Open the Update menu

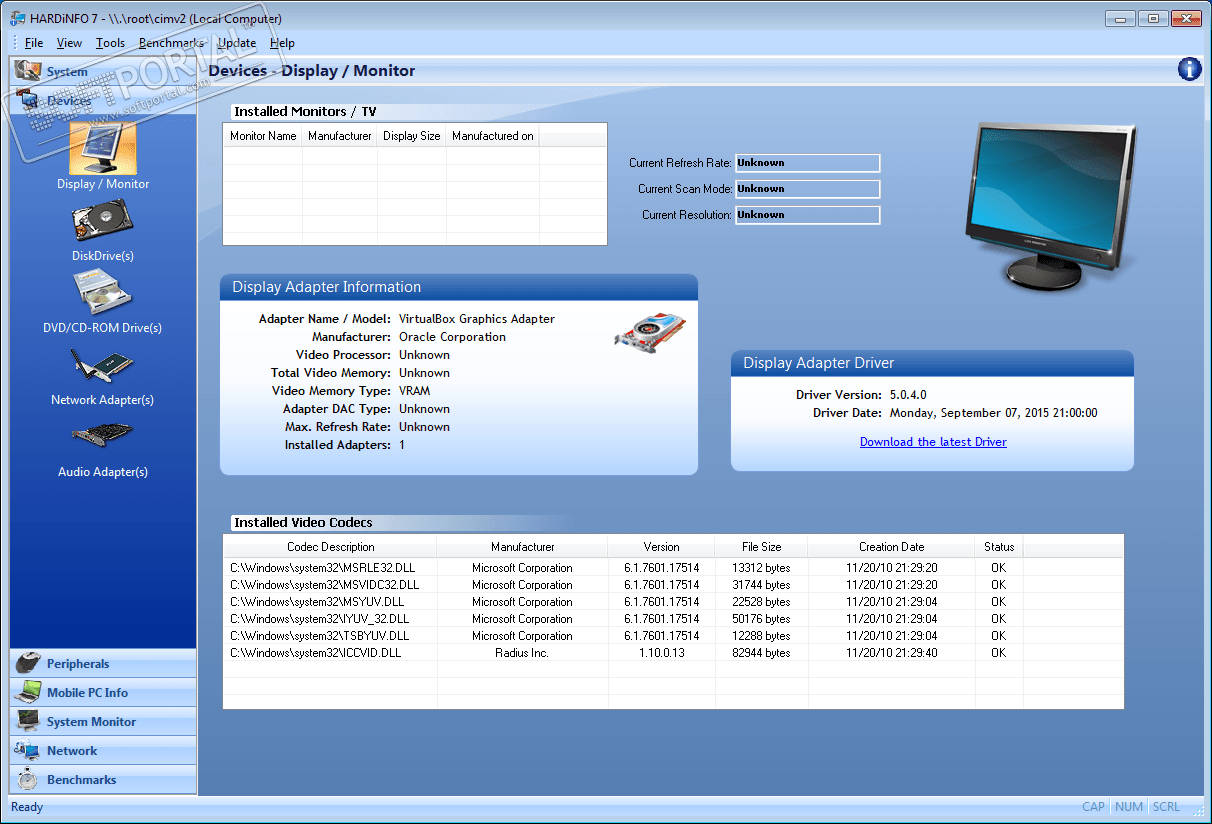coord(237,43)
